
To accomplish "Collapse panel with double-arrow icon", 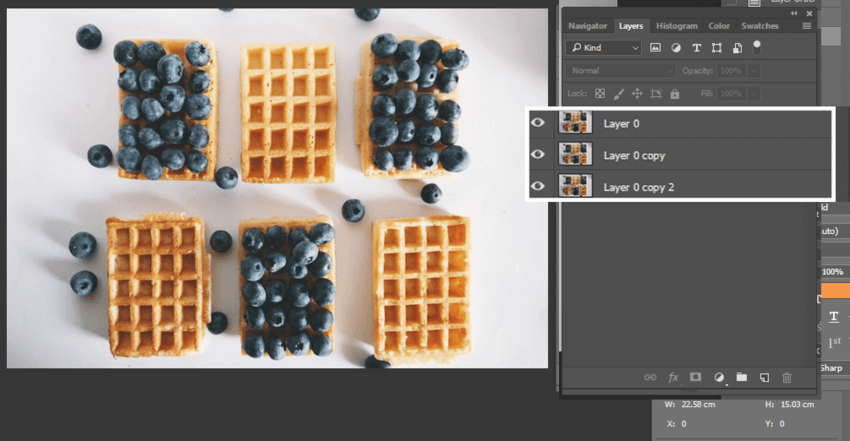I will click(794, 14).
